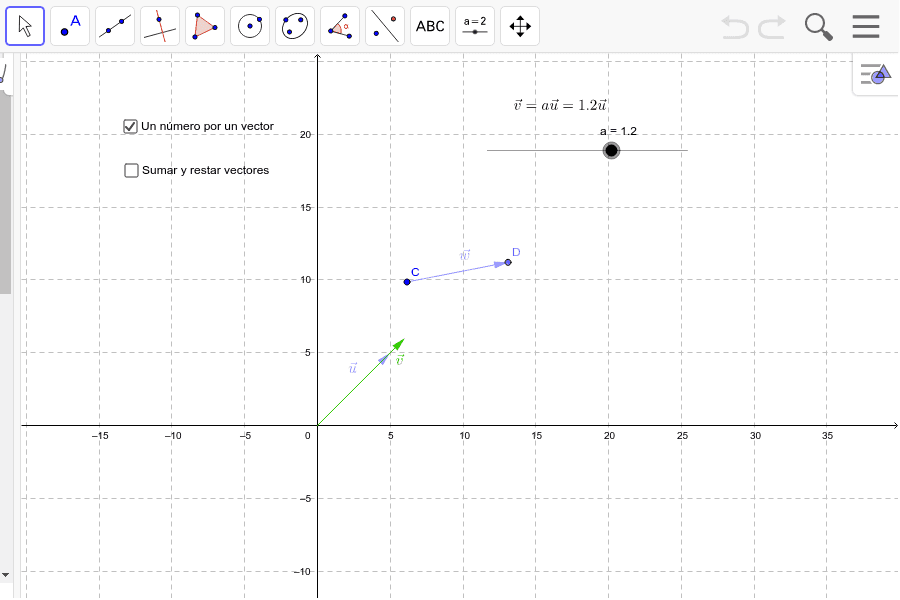Screen dimensions: 900x600
Task: Choose the Angle measurement tool
Action: [x=340, y=26]
